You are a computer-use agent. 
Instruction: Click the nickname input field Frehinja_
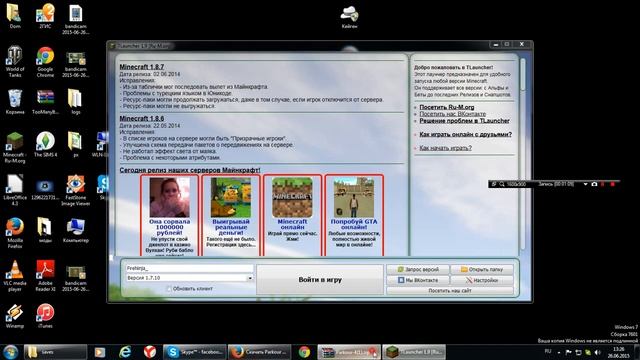(189, 268)
